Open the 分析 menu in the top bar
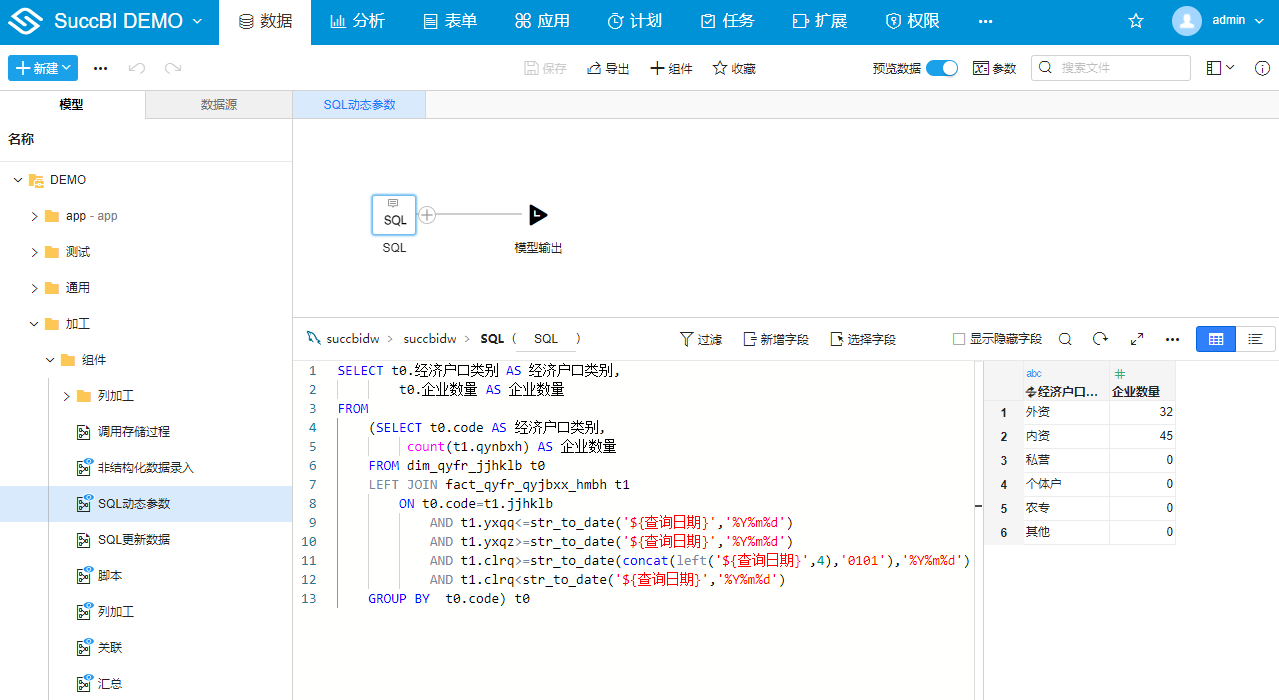1279x700 pixels. tap(357, 20)
